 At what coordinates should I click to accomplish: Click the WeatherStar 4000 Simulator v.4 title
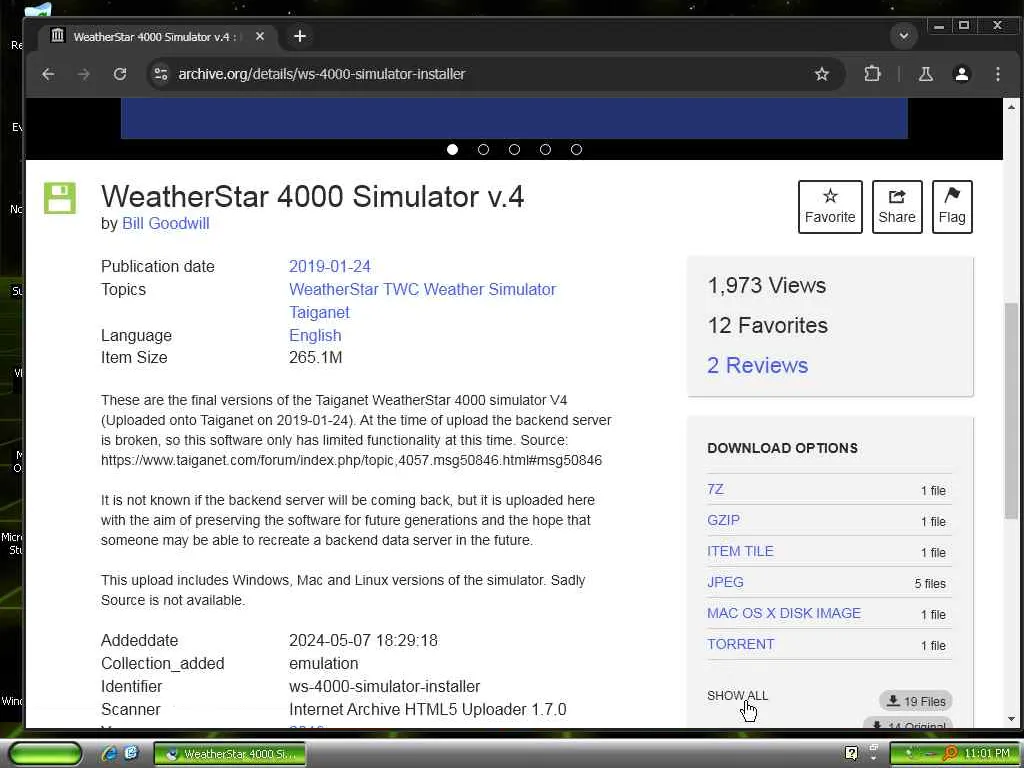click(x=312, y=196)
